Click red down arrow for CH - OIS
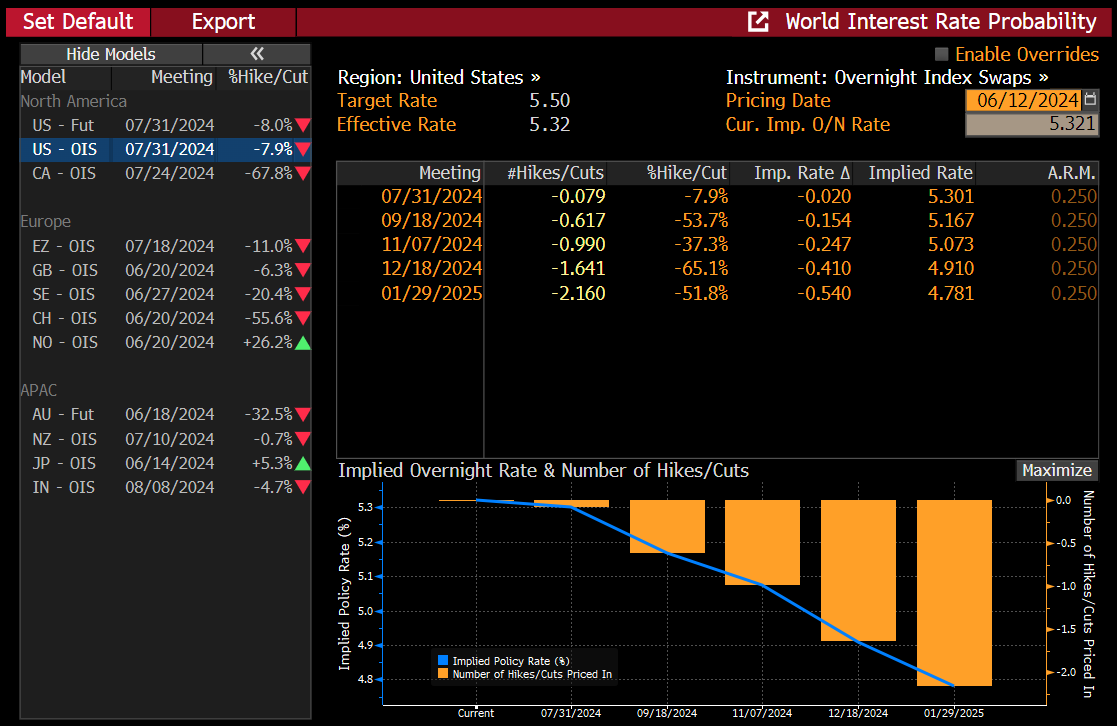 click(x=303, y=318)
